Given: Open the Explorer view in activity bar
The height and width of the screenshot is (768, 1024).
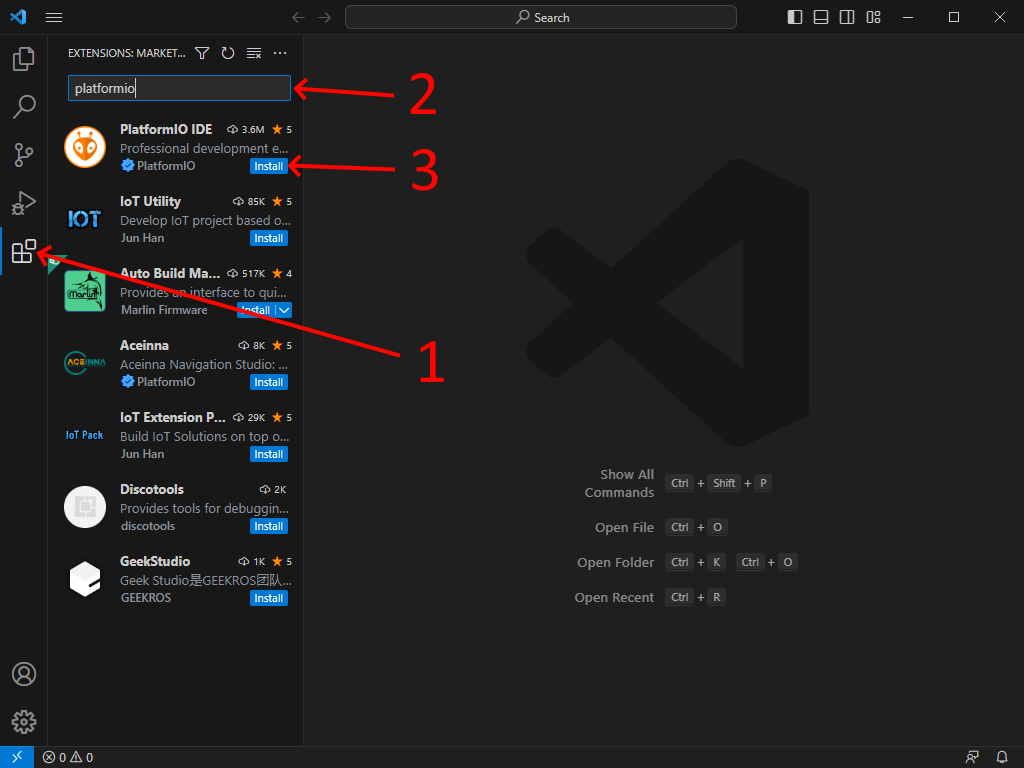Looking at the screenshot, I should pyautogui.click(x=24, y=59).
